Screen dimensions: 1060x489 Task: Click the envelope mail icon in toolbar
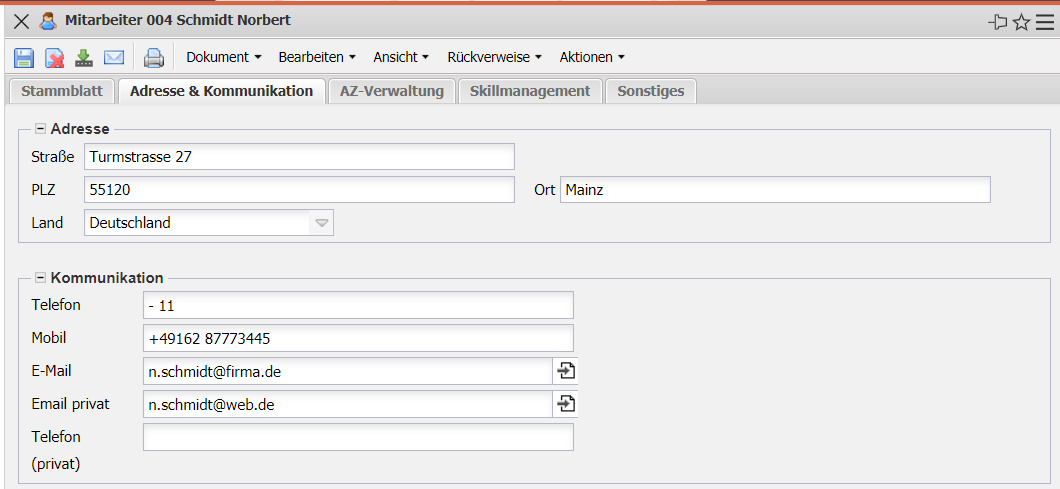coord(114,58)
